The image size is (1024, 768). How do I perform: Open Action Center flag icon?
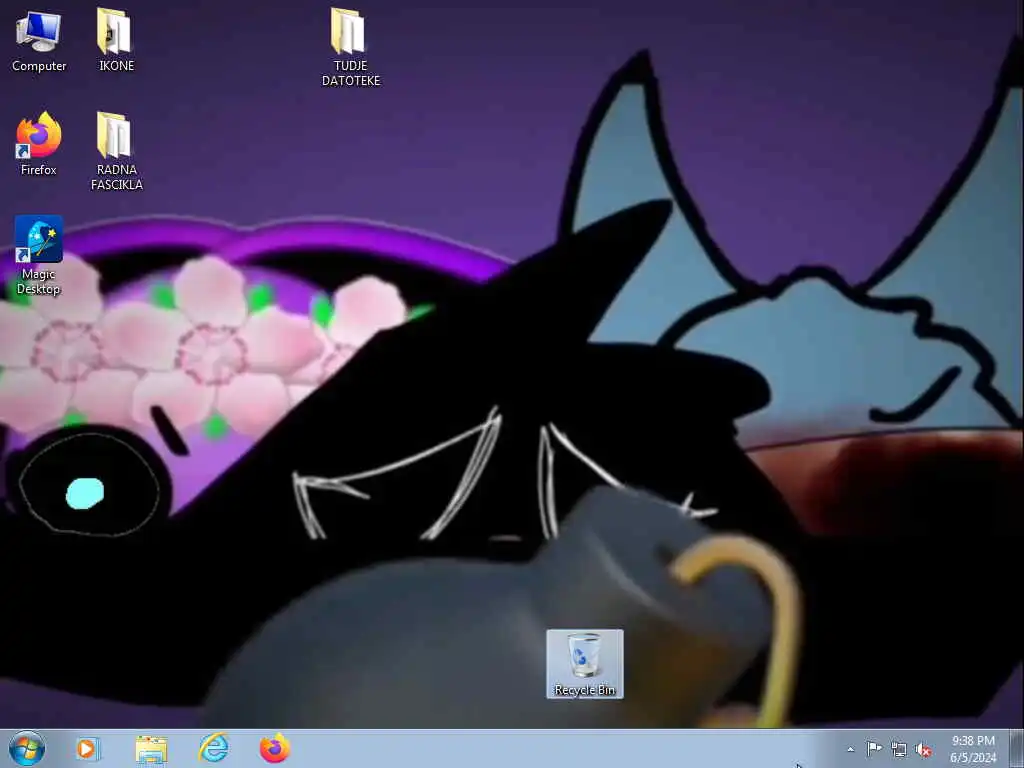pos(874,749)
